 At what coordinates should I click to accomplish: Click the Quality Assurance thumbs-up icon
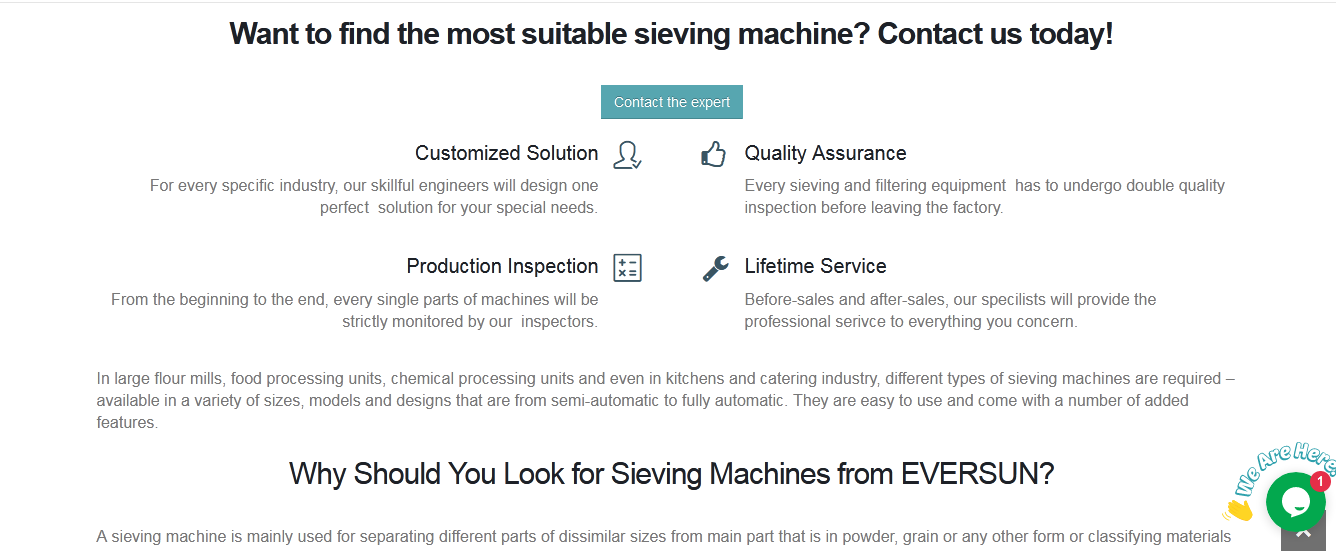713,154
